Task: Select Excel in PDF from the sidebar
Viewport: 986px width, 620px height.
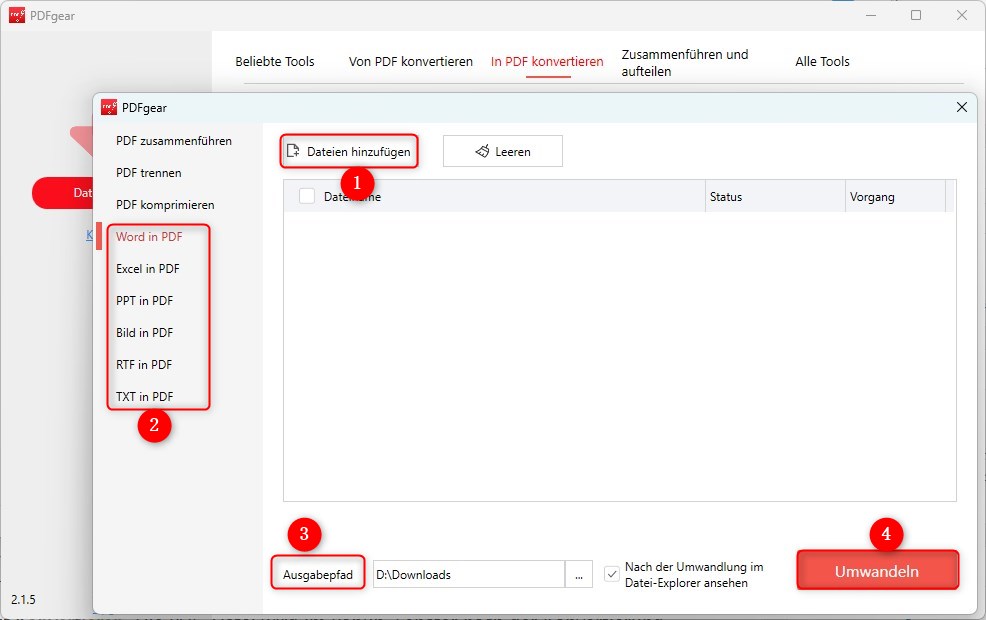Action: [148, 269]
